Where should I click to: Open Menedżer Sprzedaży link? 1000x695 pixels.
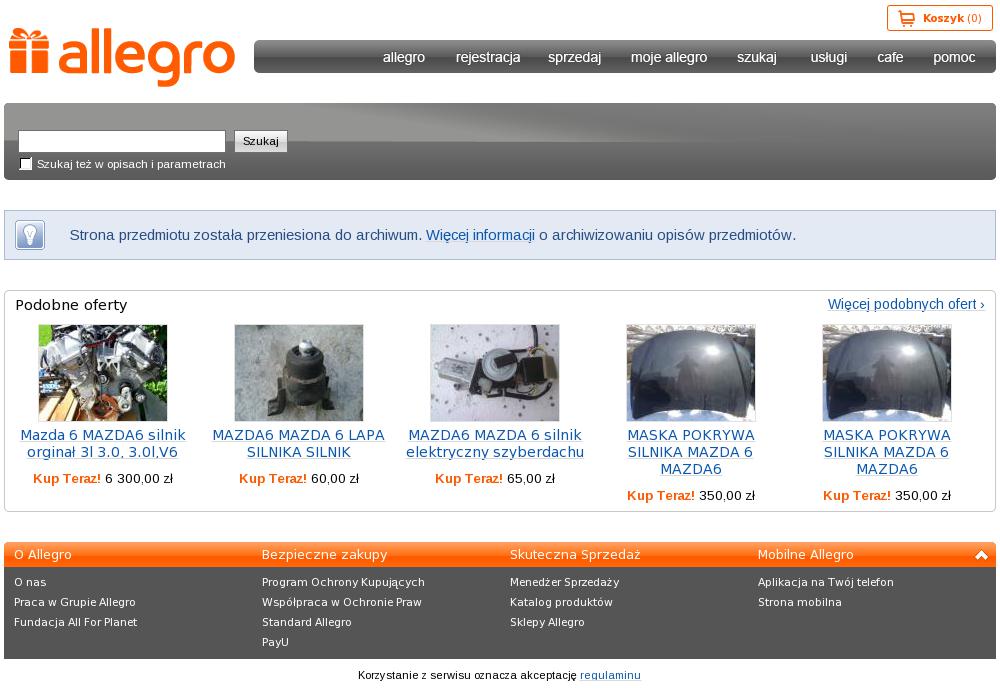point(564,582)
